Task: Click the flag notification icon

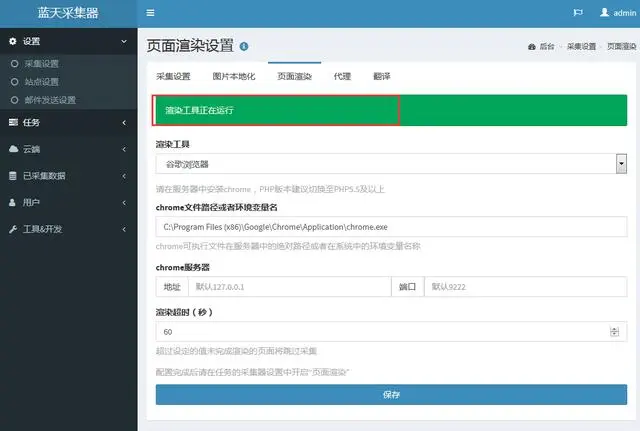Action: [x=578, y=13]
